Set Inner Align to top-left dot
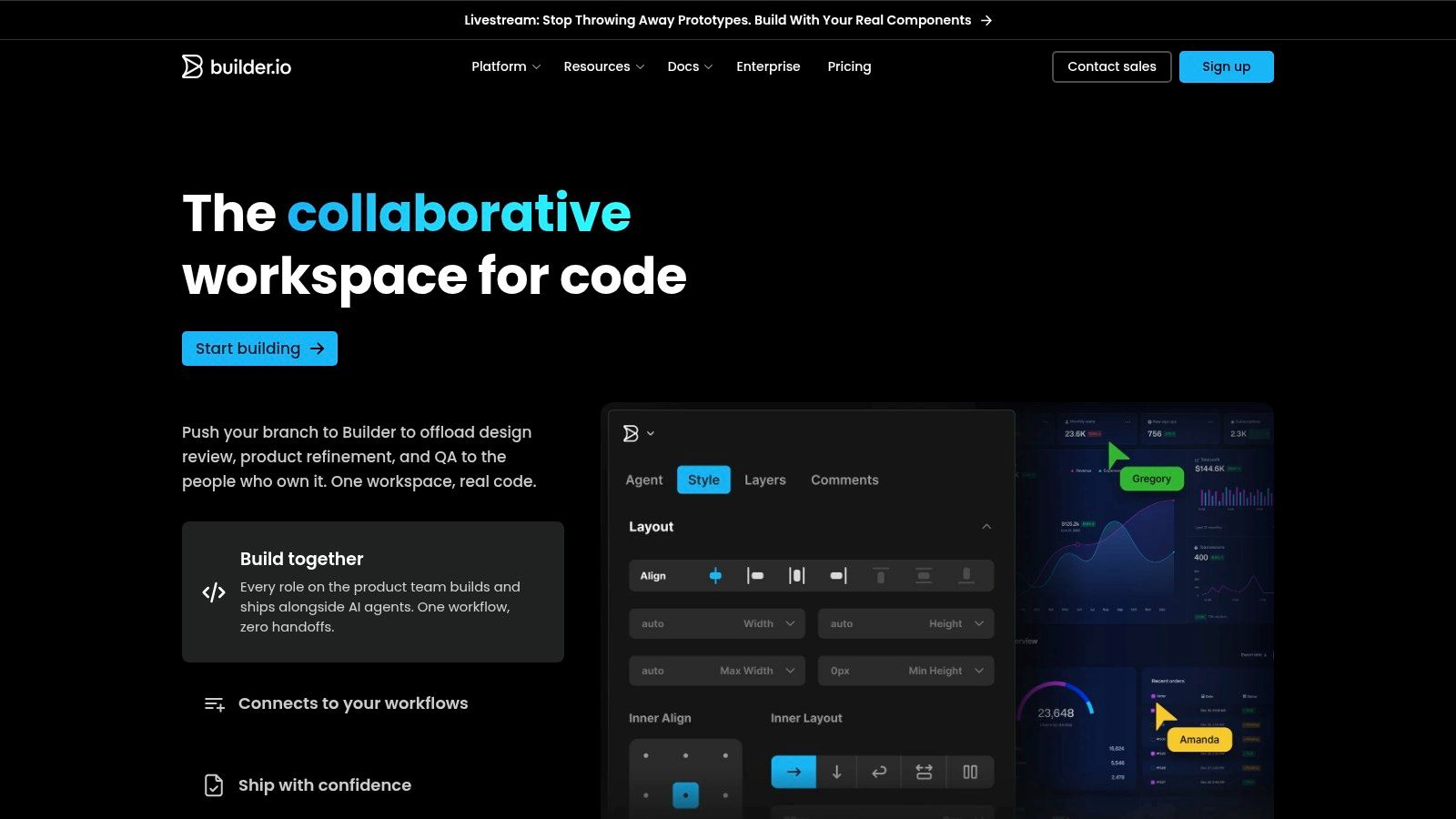The image size is (1456, 819). pyautogui.click(x=646, y=755)
